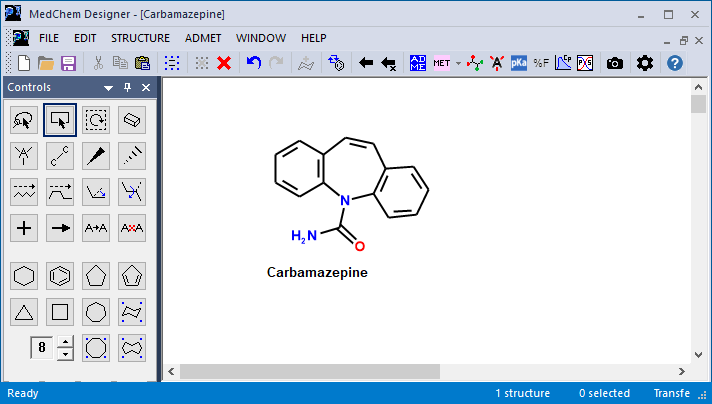Viewport: 712px width, 404px height.
Task: Click the ring size field showing 8
Action: tap(42, 348)
